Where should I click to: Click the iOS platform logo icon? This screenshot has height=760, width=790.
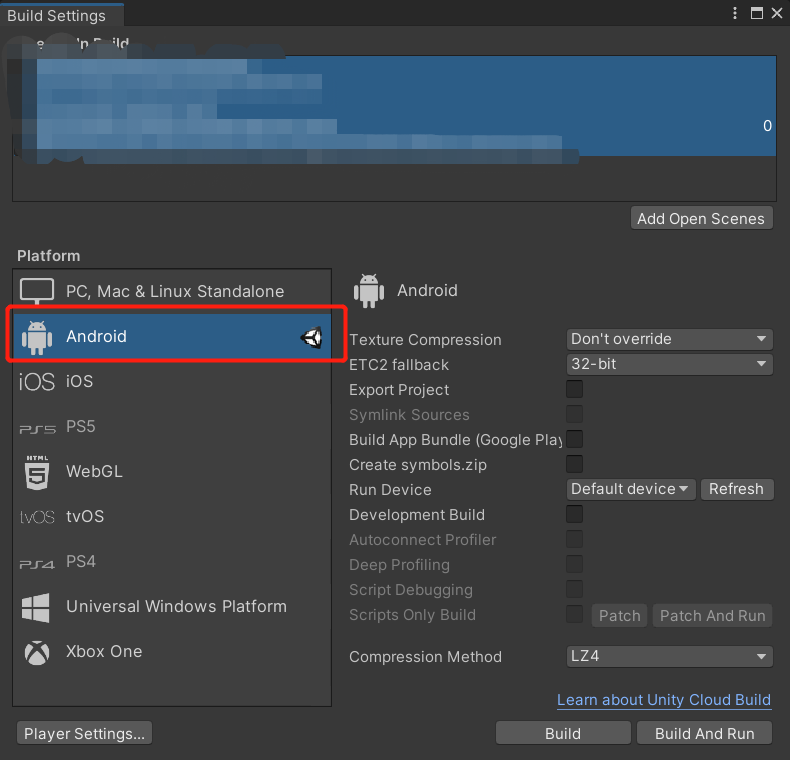pyautogui.click(x=37, y=382)
